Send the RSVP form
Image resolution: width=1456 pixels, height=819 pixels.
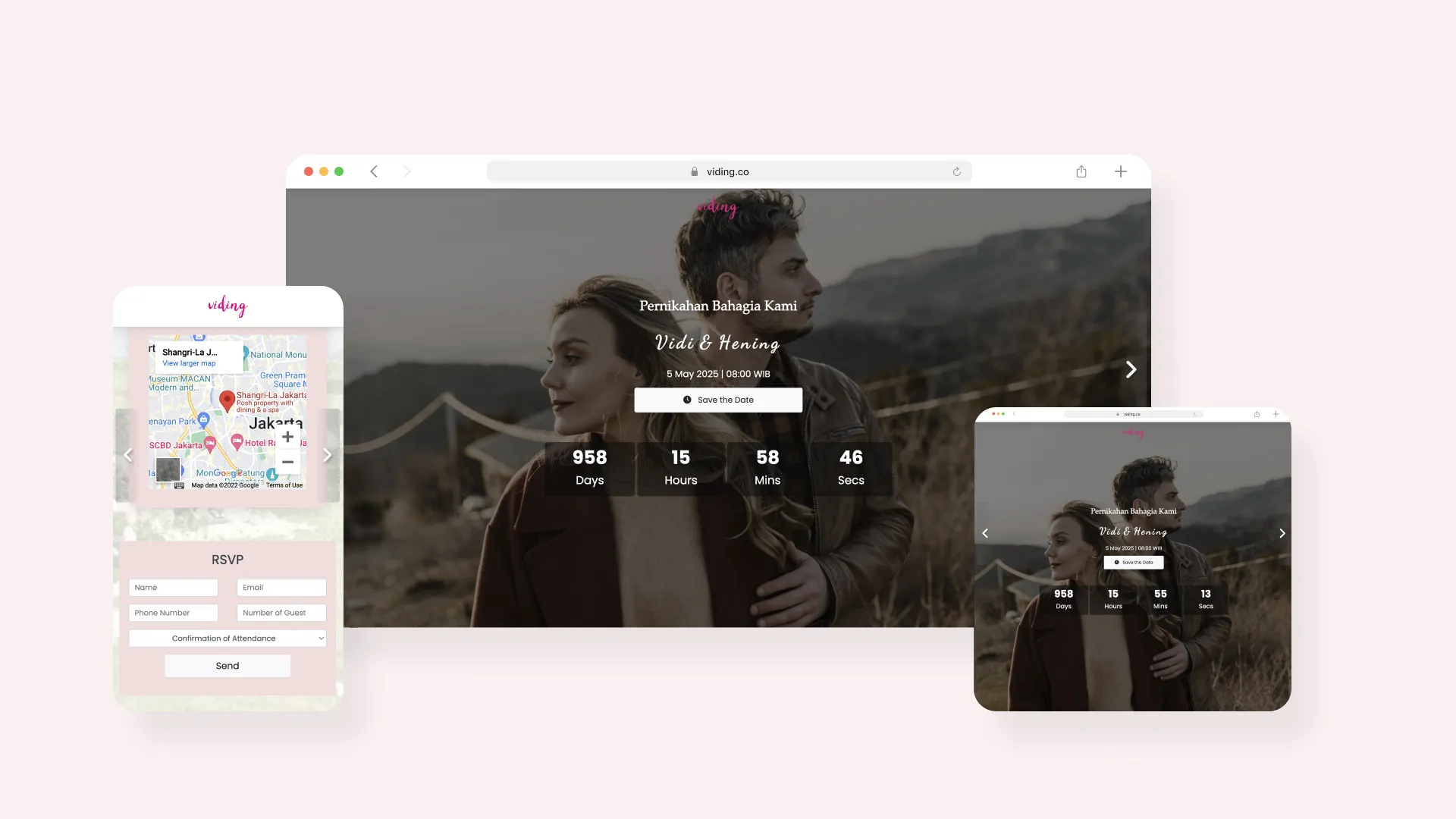click(x=227, y=665)
